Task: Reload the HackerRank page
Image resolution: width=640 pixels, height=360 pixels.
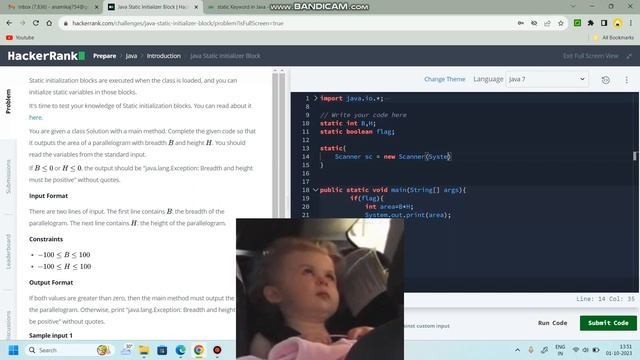Action: click(x=36, y=23)
